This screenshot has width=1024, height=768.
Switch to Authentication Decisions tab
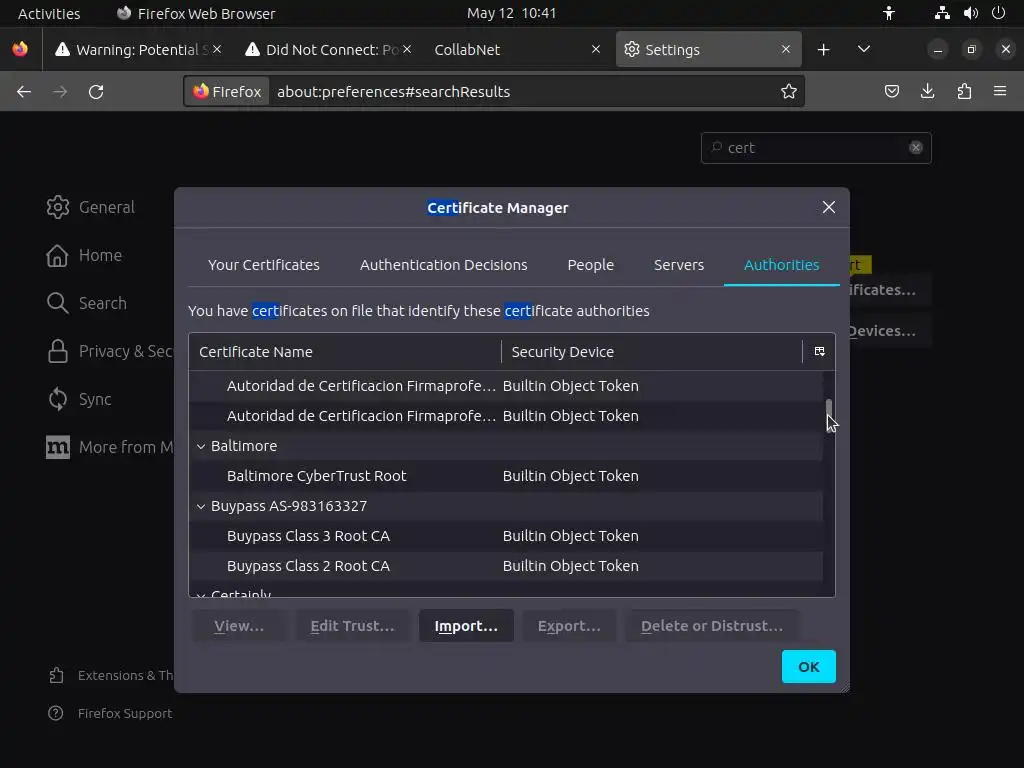(x=443, y=264)
